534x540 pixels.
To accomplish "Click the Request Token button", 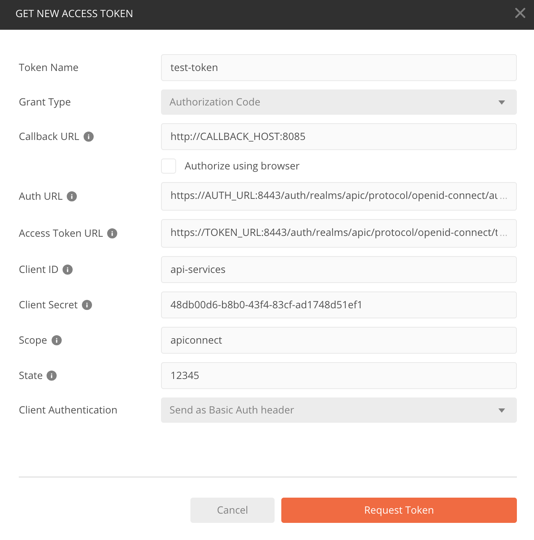I will pyautogui.click(x=399, y=510).
